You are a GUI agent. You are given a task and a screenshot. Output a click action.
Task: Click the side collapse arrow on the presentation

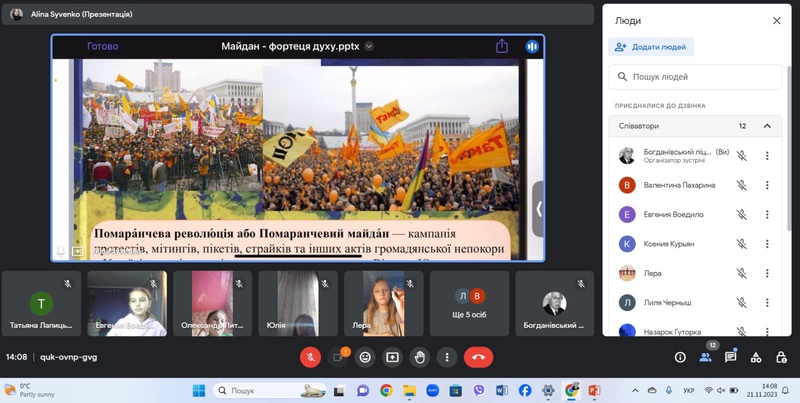pyautogui.click(x=538, y=209)
